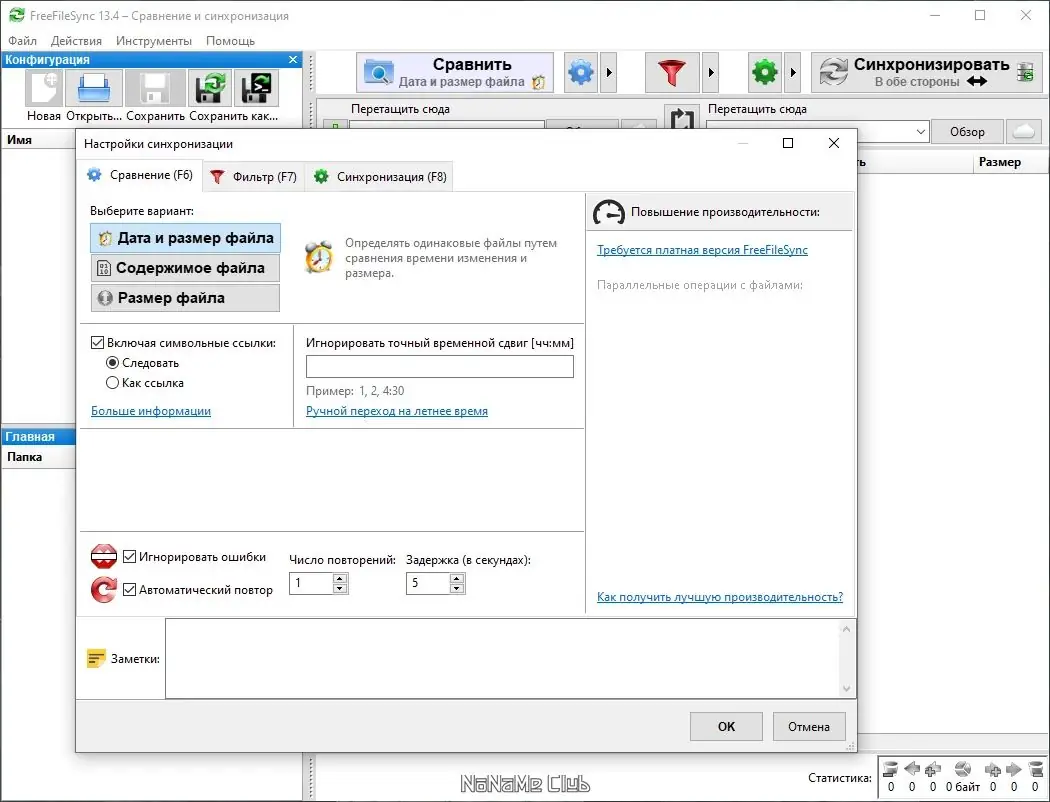
Task: Click the ignore errors red icon
Action: point(104,556)
